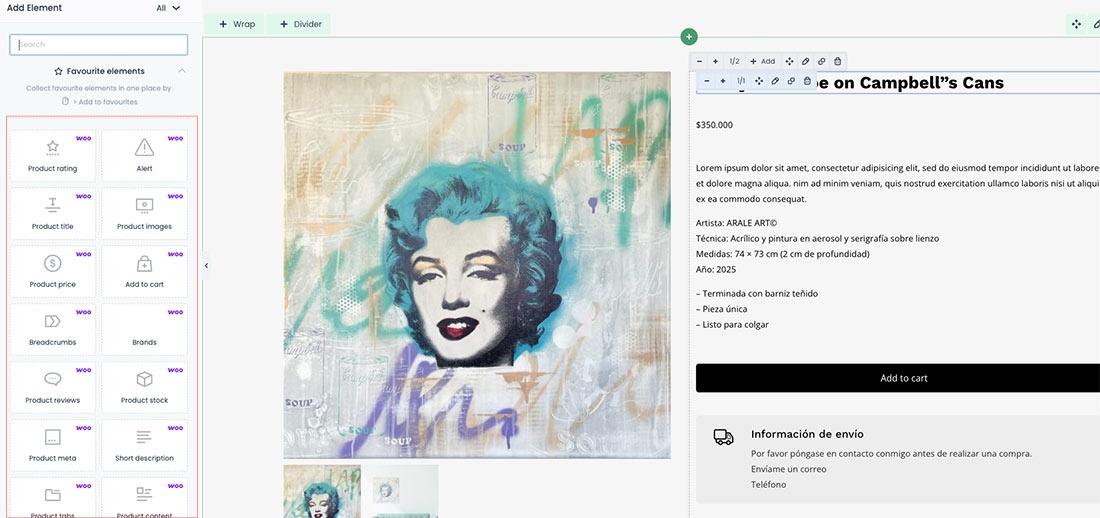Click the Add button in column toolbar
Viewport: 1100px width, 518px height.
coord(762,61)
